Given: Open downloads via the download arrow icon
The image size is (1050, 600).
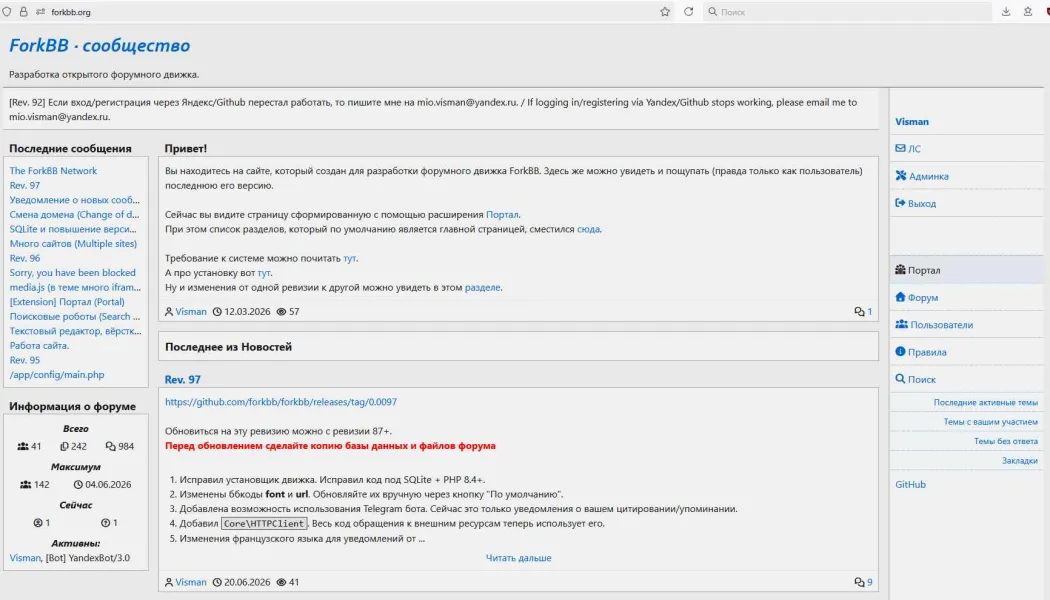Looking at the screenshot, I should pos(1006,11).
